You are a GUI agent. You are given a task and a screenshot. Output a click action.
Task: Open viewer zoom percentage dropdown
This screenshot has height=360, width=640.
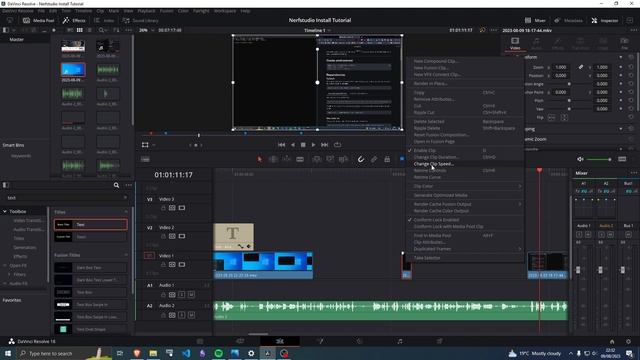tap(147, 30)
